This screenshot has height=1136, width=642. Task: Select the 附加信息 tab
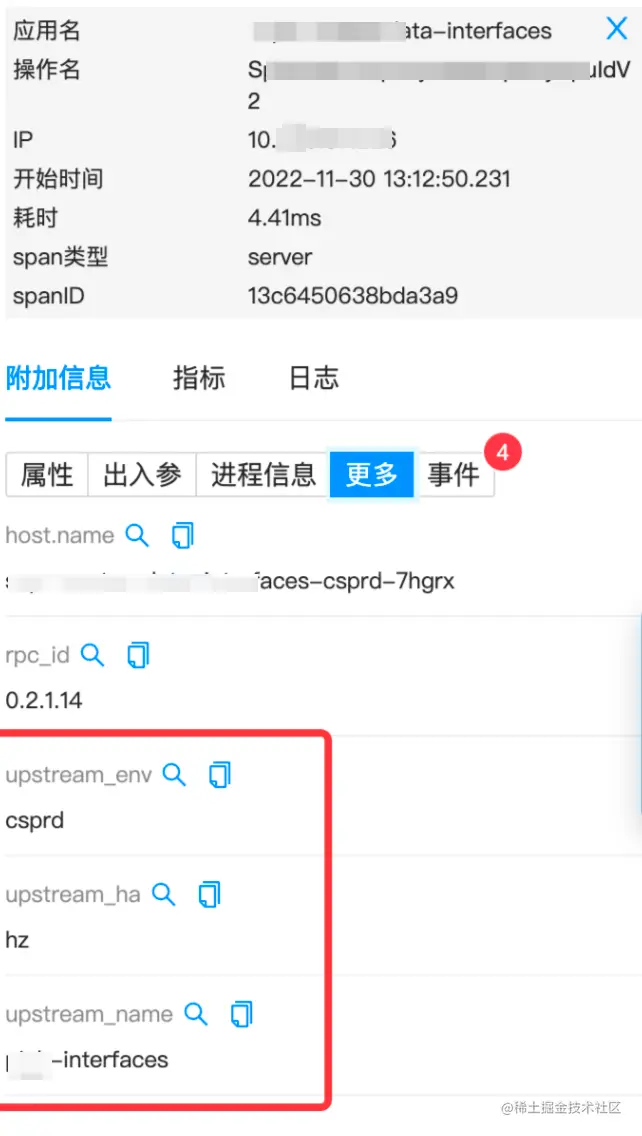pyautogui.click(x=58, y=378)
